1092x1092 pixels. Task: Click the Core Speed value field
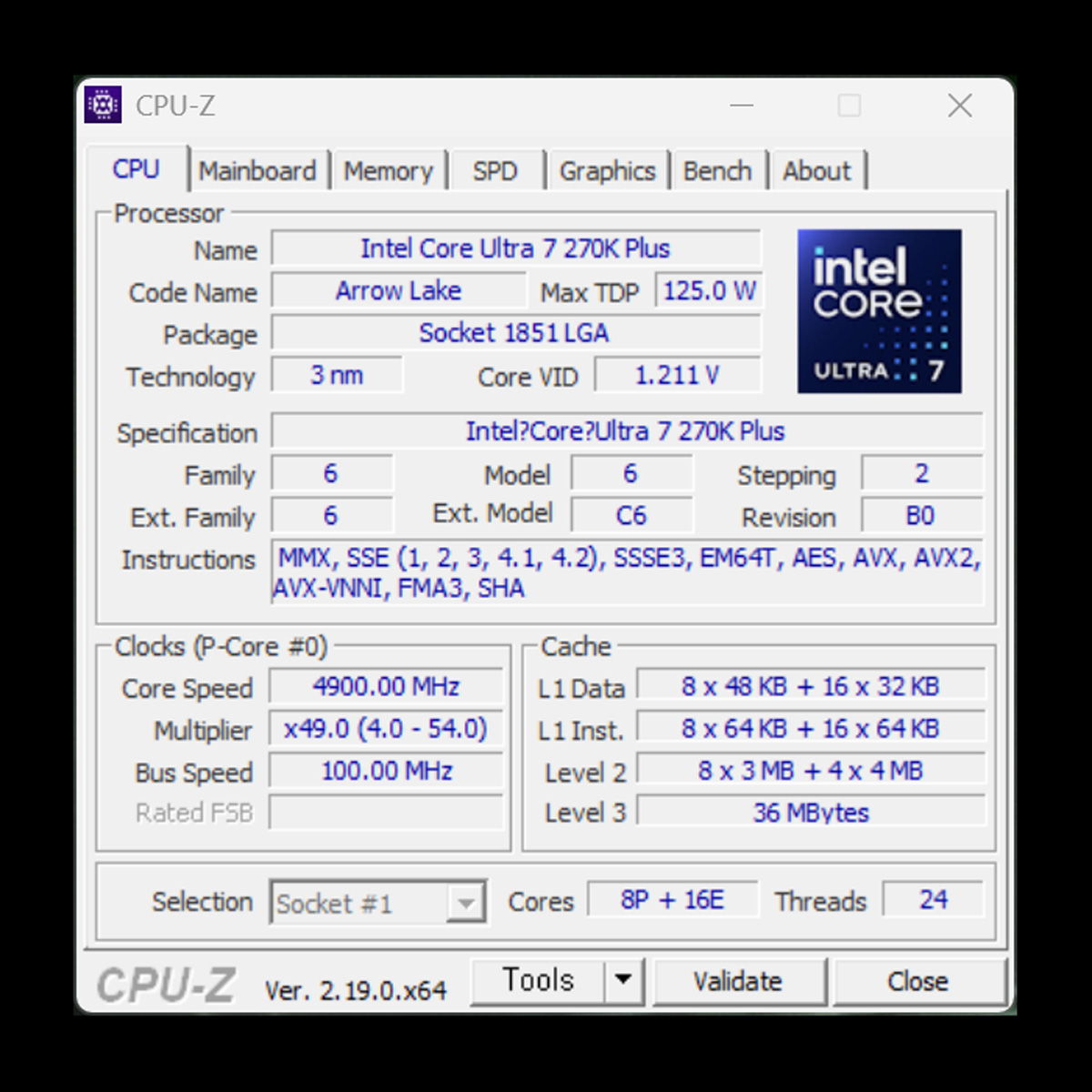(386, 686)
